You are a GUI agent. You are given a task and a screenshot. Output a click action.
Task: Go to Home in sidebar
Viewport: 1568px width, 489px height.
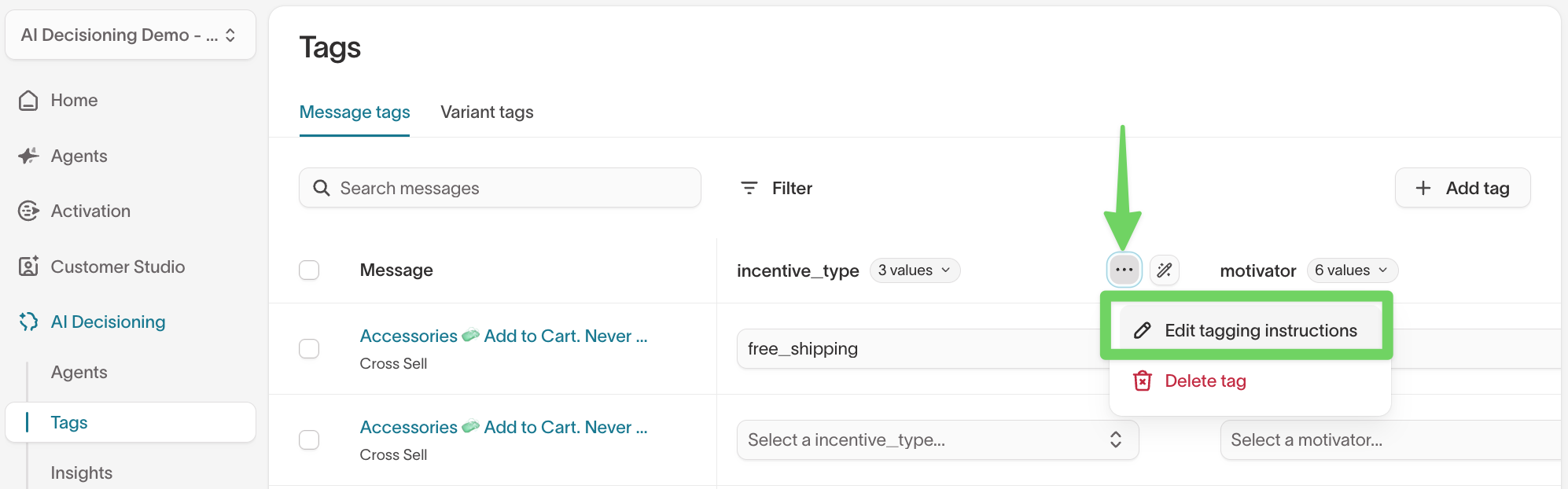[75, 101]
